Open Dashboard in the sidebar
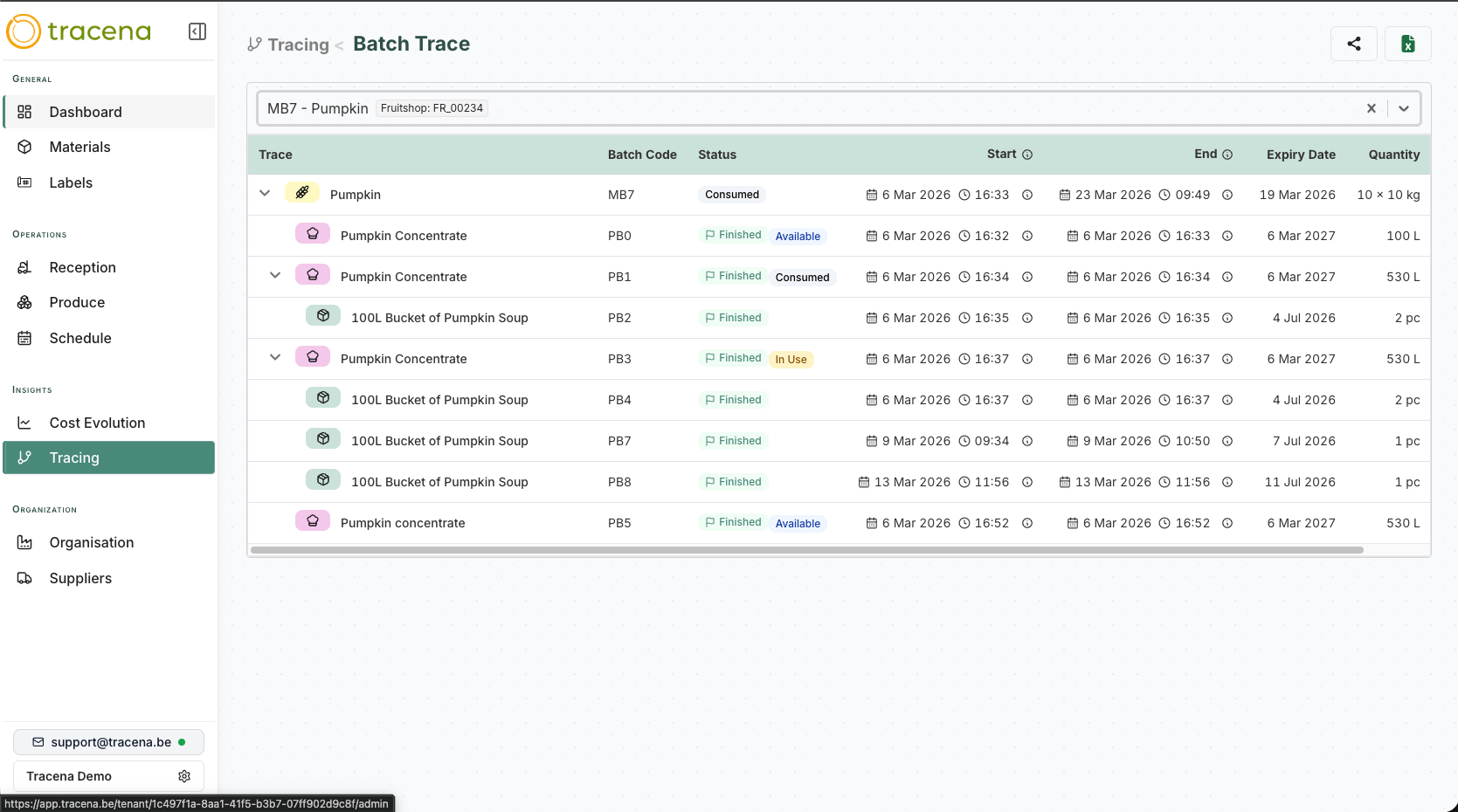The height and width of the screenshot is (812, 1458). point(86,112)
